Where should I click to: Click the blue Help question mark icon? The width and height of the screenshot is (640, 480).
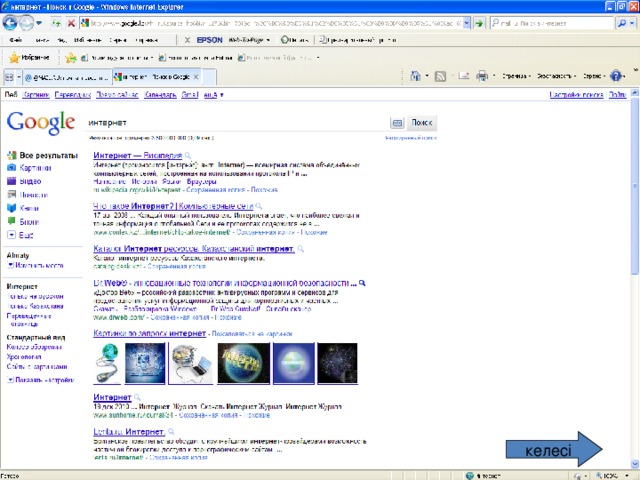[616, 76]
